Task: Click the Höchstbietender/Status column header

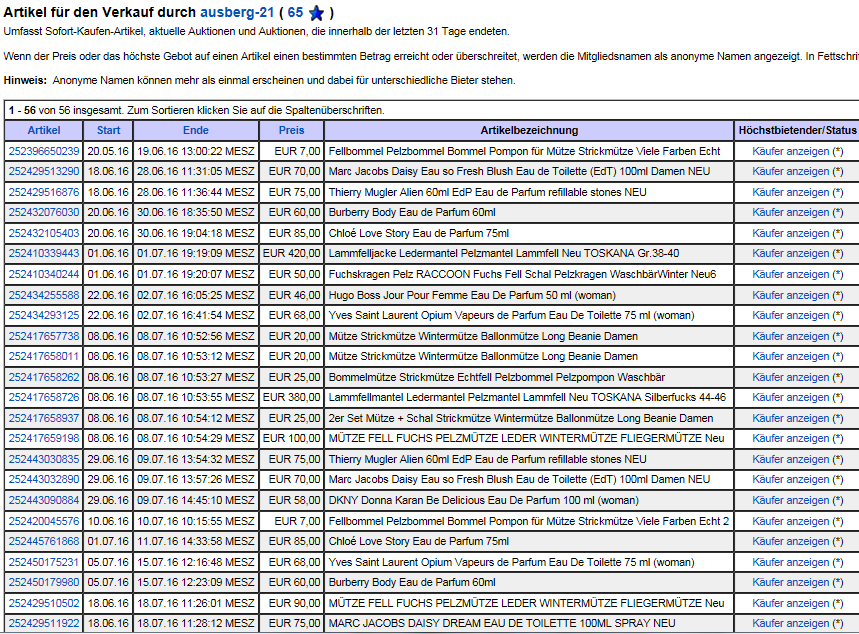Action: [797, 130]
